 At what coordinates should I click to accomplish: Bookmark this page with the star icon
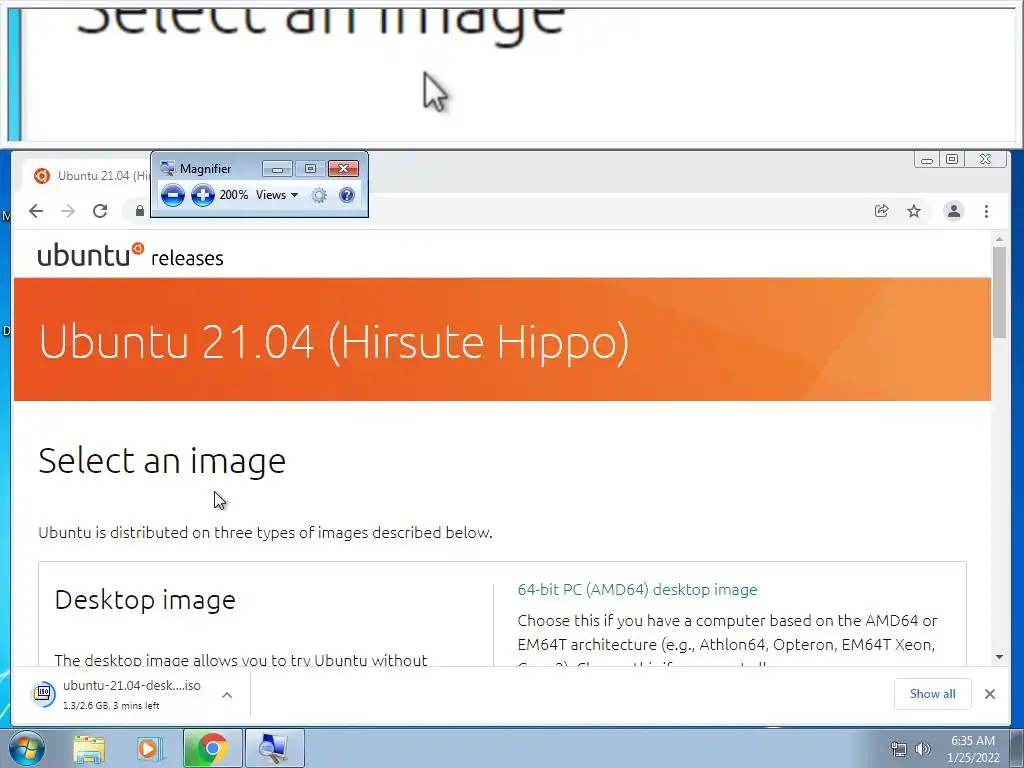[x=914, y=211]
